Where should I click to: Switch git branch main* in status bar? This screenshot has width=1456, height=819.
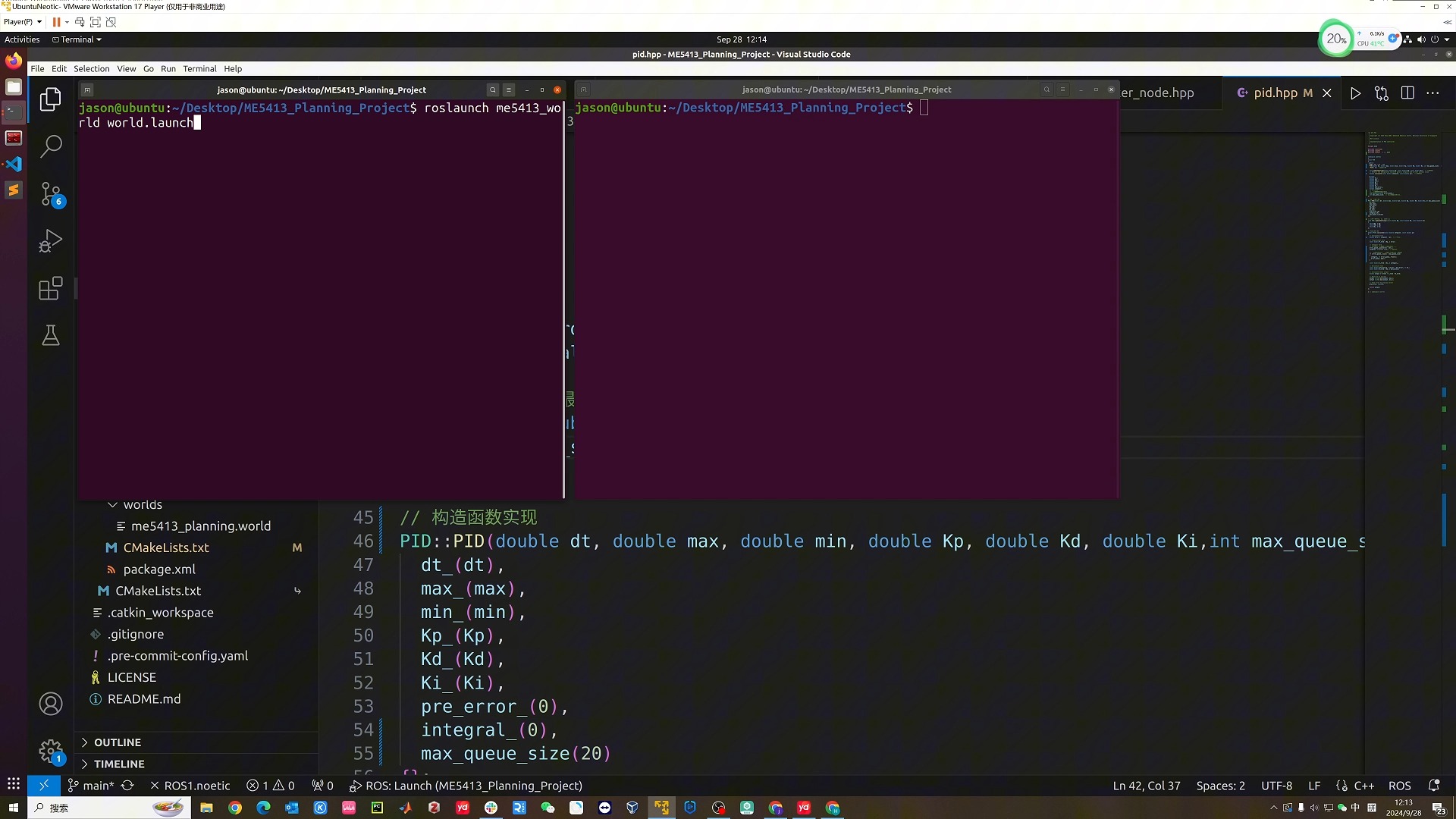pos(90,786)
